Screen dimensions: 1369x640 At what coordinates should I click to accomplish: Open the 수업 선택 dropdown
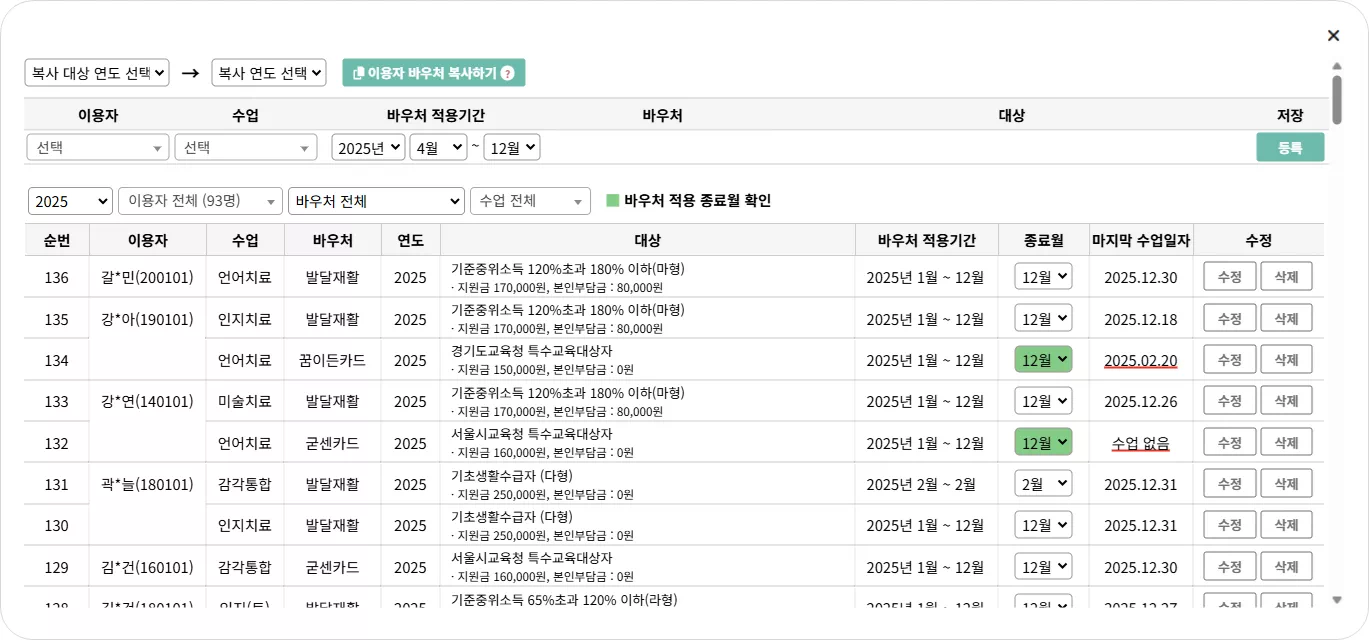click(245, 147)
